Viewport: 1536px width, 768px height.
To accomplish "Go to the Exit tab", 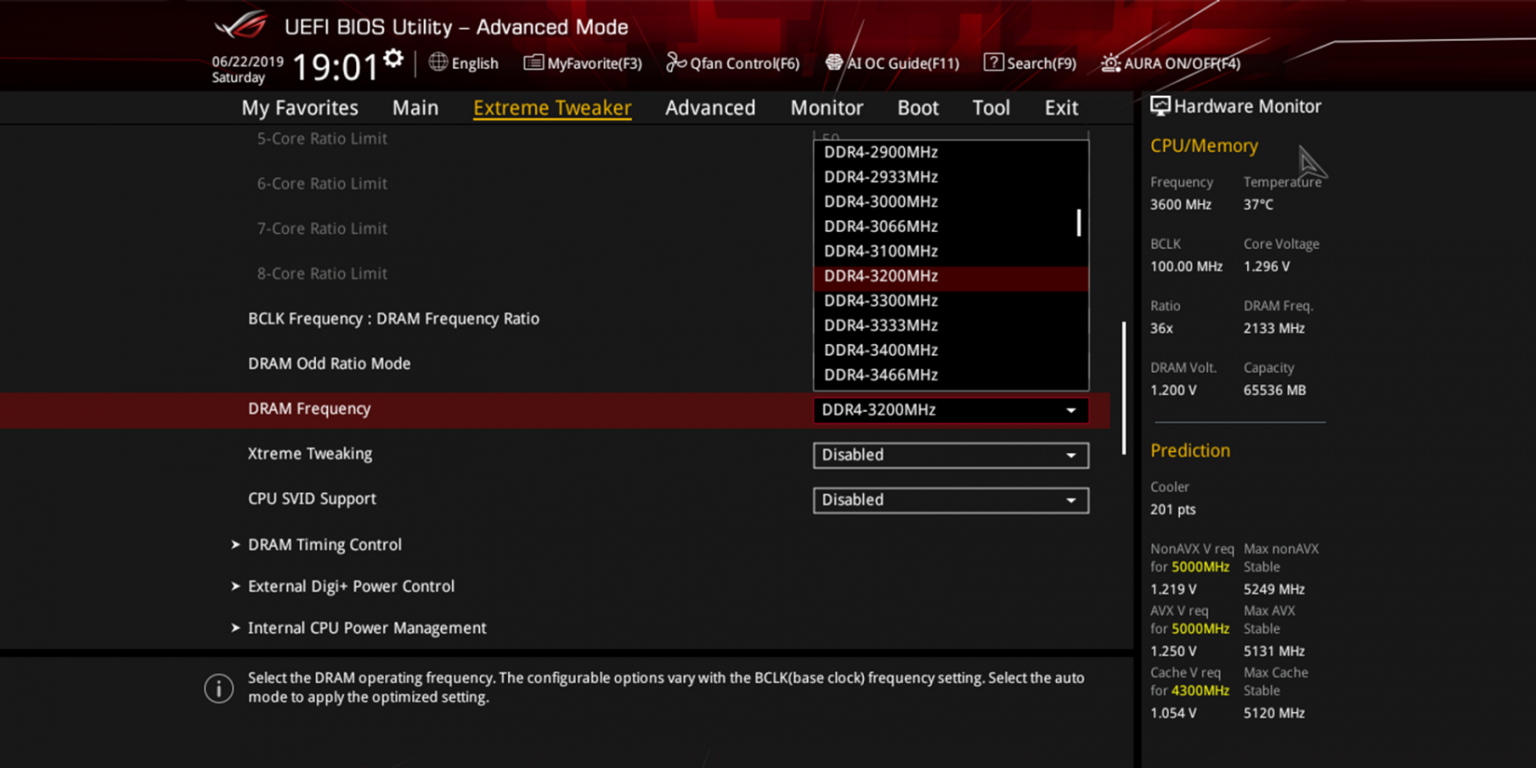I will 1061,108.
